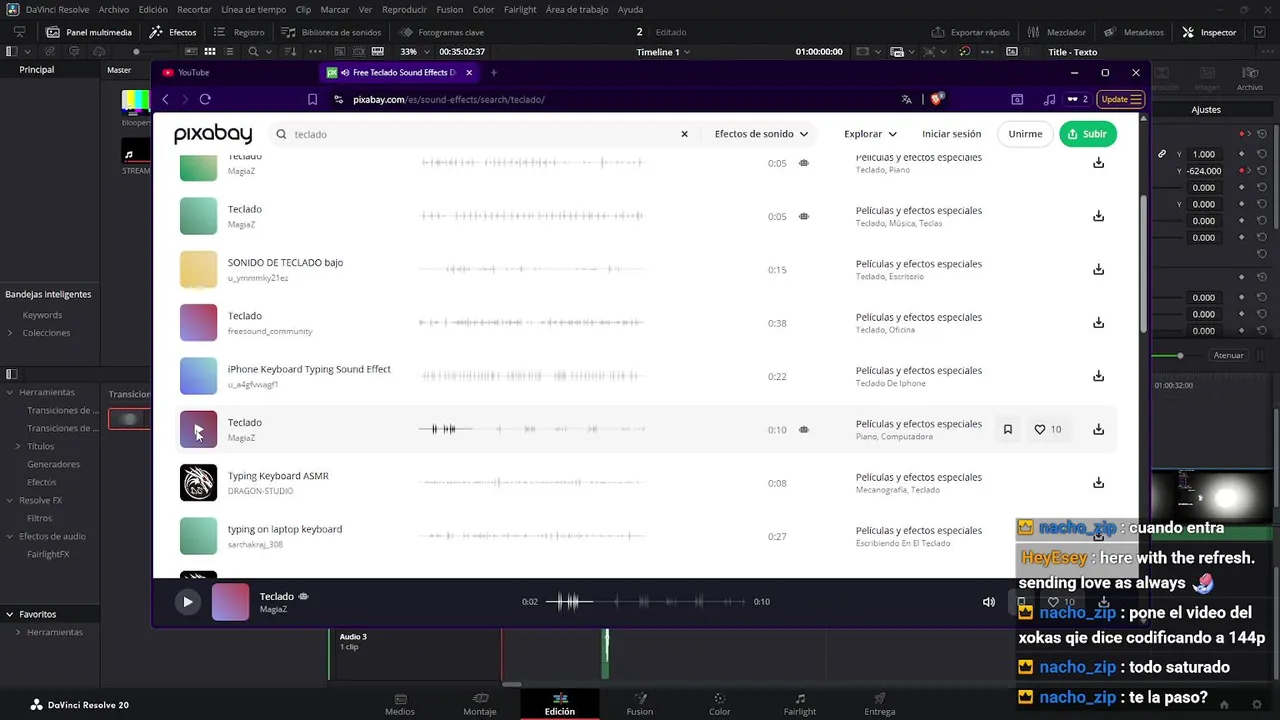
Task: Open the 'Typing Keyboard ASMR' thumbnail
Action: pos(198,483)
